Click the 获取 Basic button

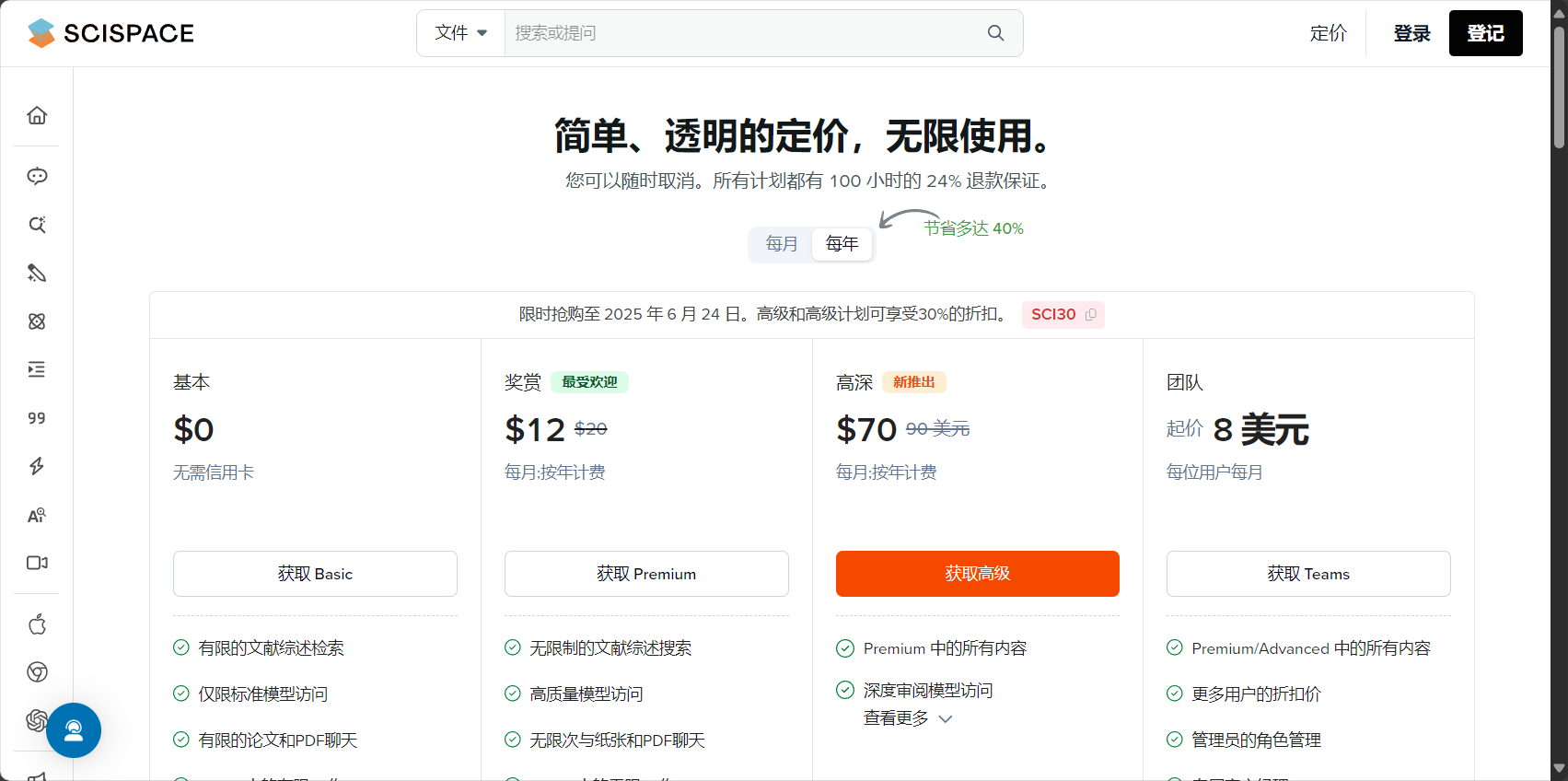[x=315, y=574]
